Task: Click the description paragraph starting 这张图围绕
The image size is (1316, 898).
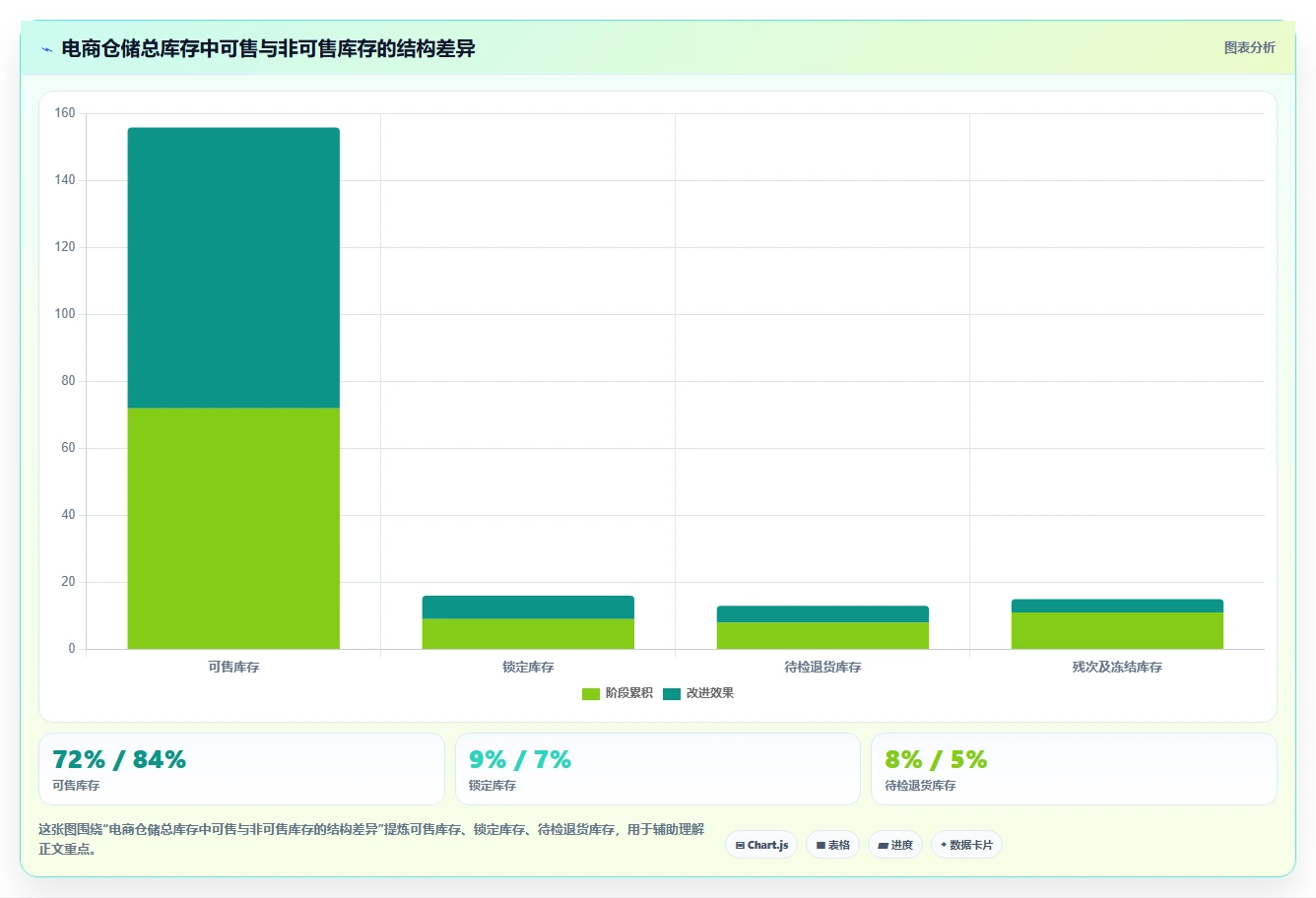Action: pyautogui.click(x=371, y=839)
